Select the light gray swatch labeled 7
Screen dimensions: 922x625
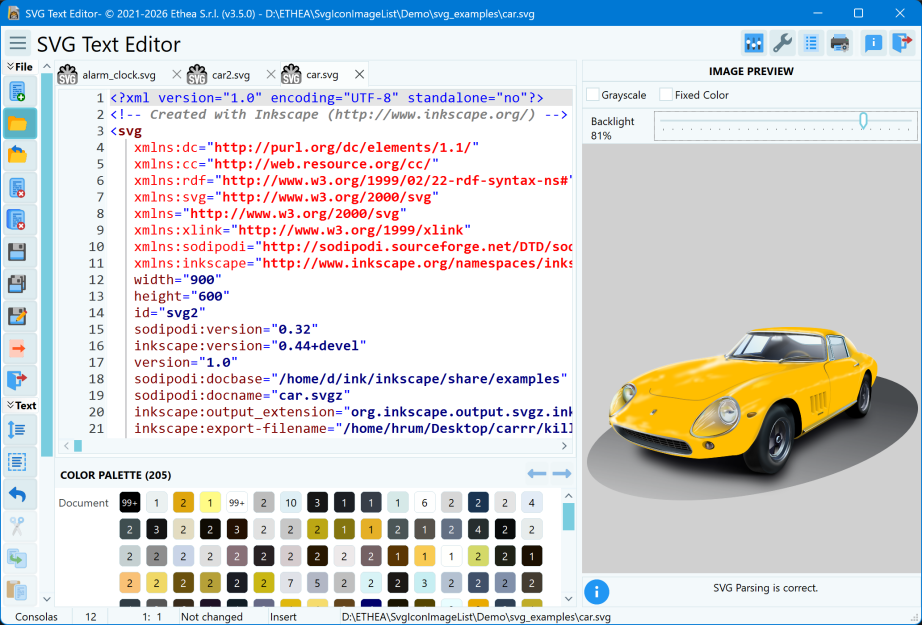[x=290, y=583]
